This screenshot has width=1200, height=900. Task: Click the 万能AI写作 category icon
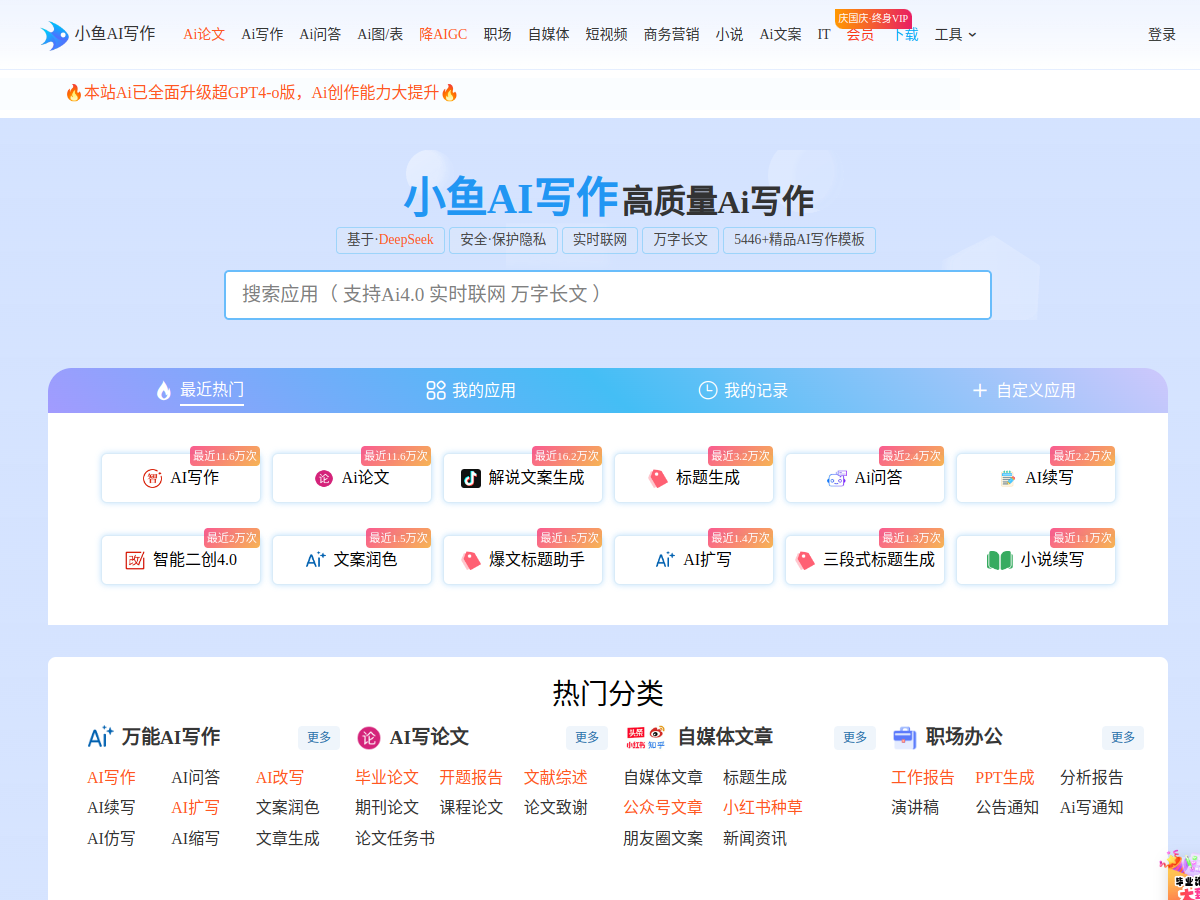coord(101,737)
